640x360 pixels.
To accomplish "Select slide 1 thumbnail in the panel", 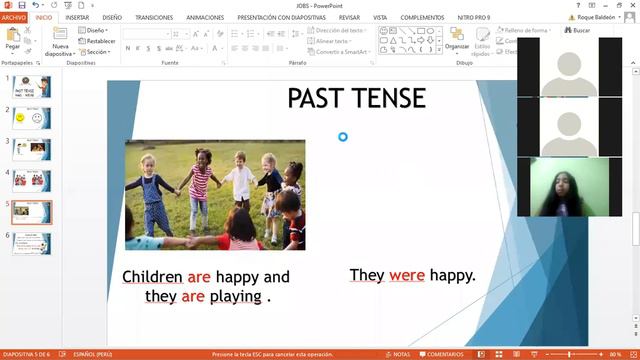I will click(31, 87).
